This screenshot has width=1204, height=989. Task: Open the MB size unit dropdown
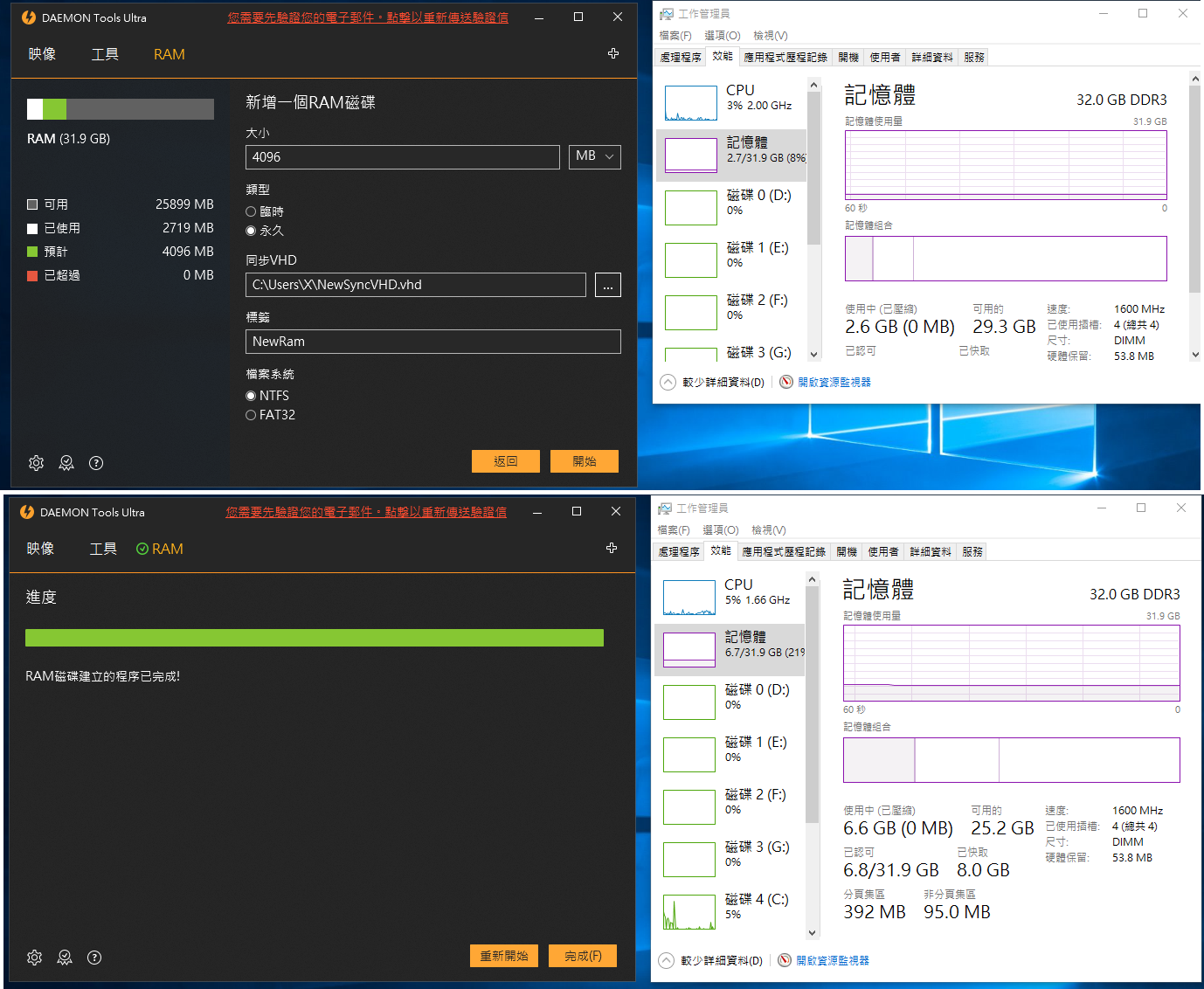[594, 156]
